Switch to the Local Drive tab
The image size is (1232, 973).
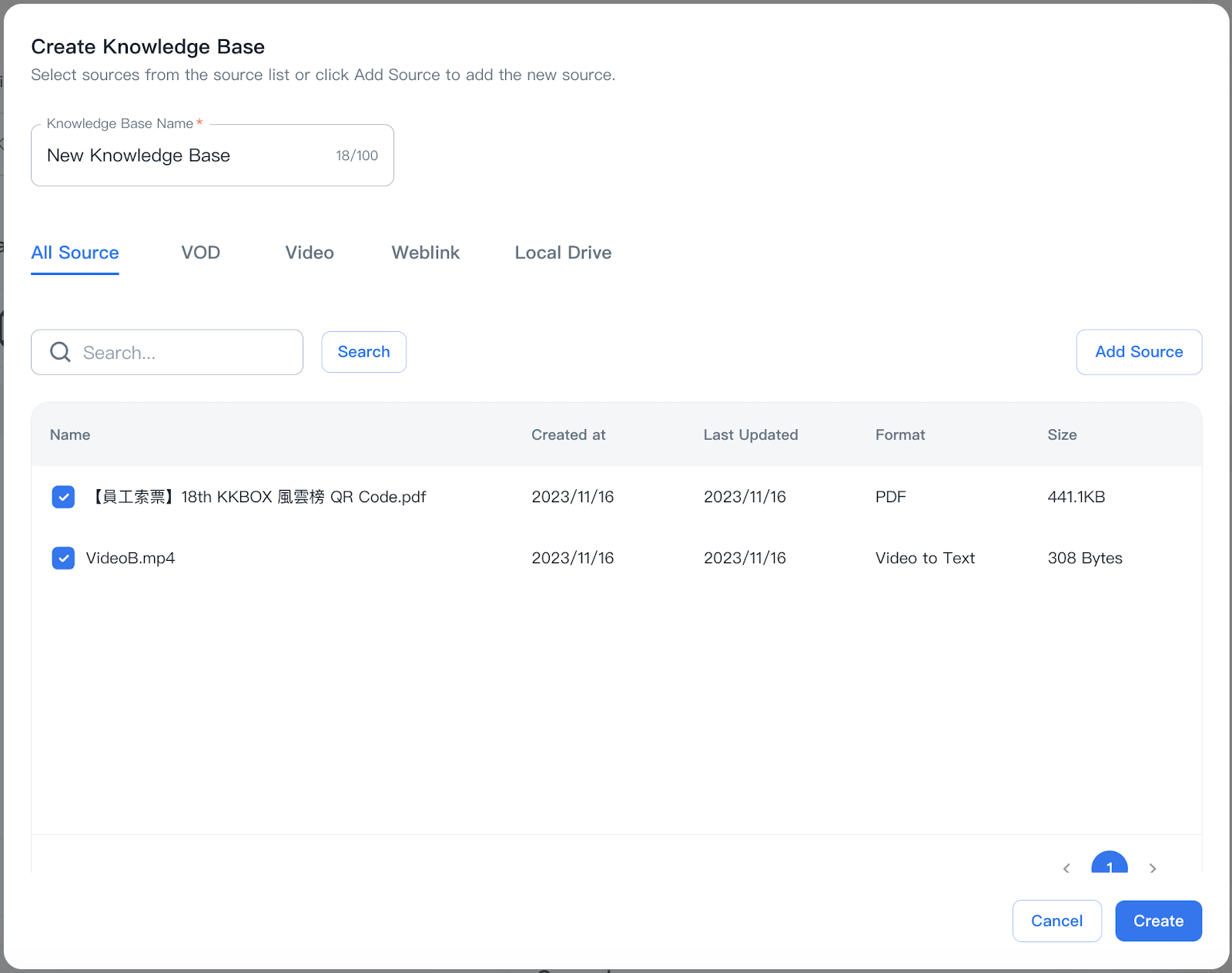(x=563, y=253)
